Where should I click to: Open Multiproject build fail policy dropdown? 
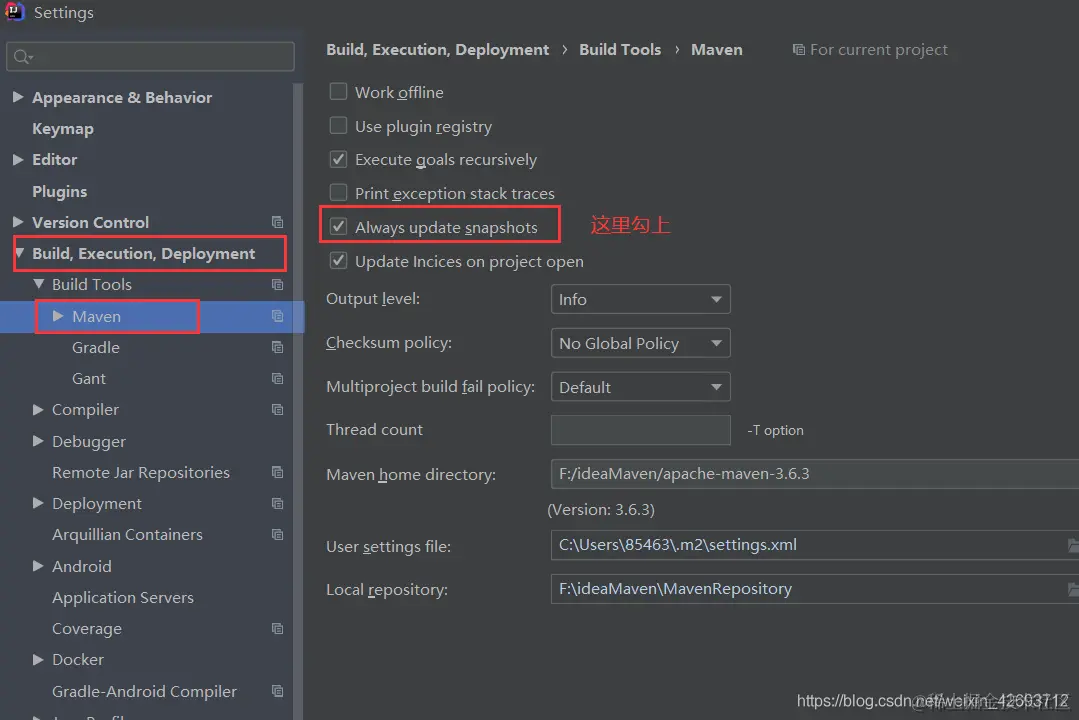641,387
